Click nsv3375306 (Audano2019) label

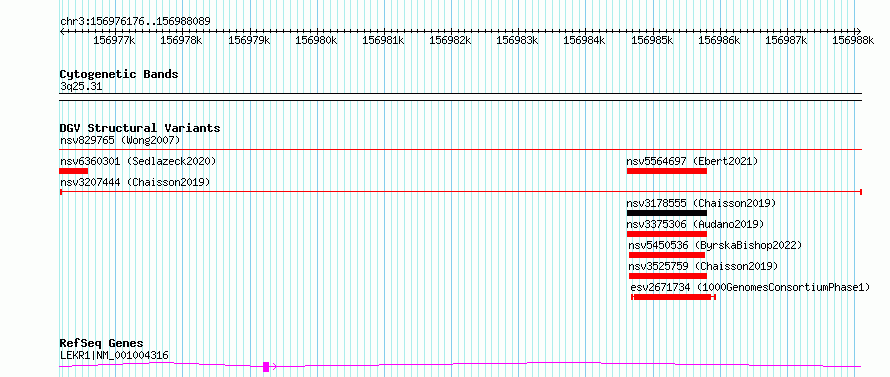click(695, 224)
